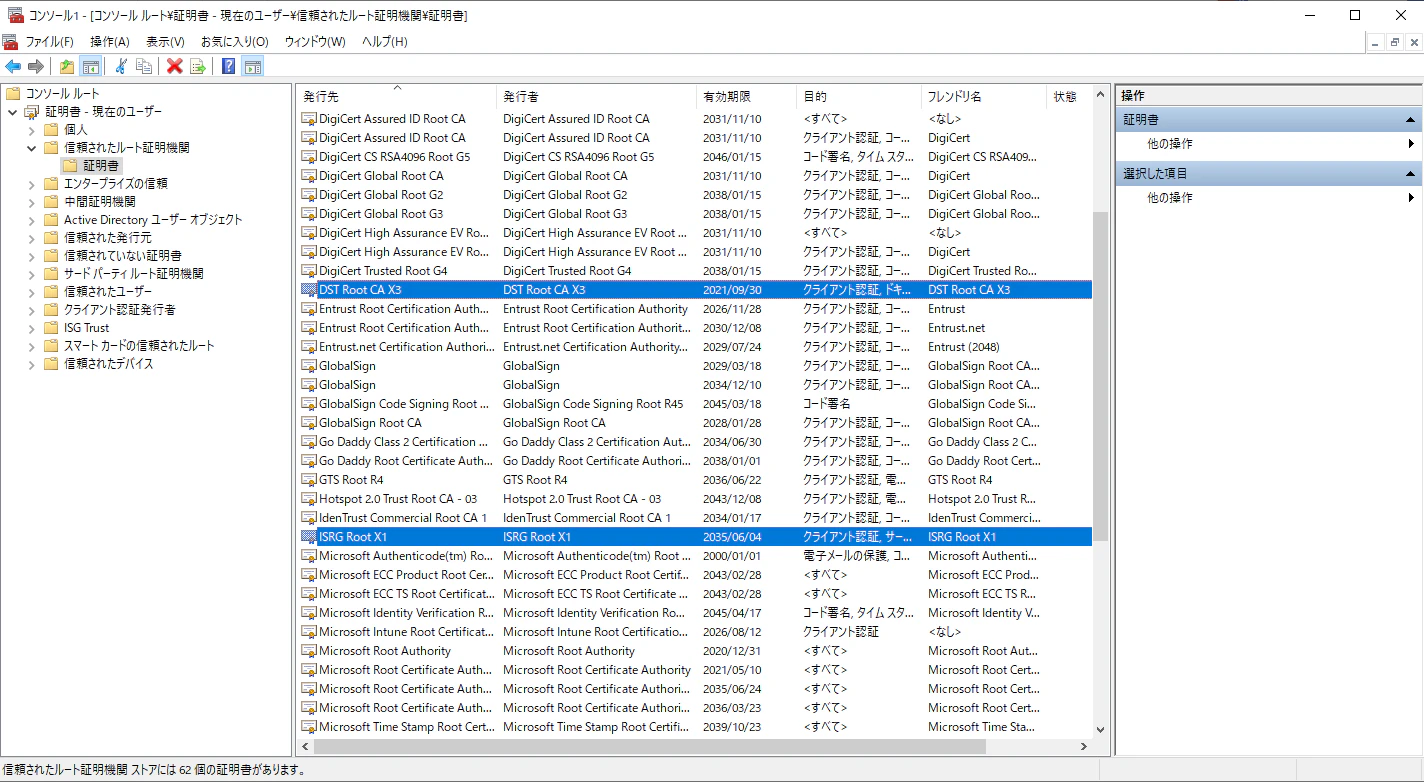The image size is (1424, 782).
Task: Toggle the action pane toolbar button
Action: pos(253,67)
